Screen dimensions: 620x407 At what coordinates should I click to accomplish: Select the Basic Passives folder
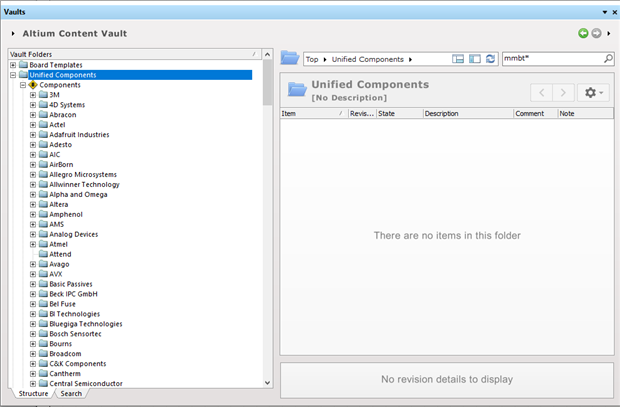coord(71,284)
